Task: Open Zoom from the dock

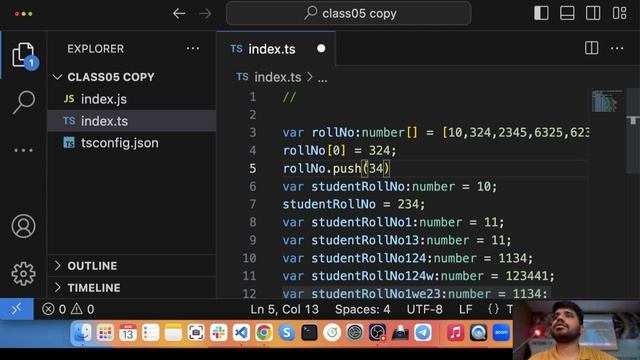Action: pos(501,333)
